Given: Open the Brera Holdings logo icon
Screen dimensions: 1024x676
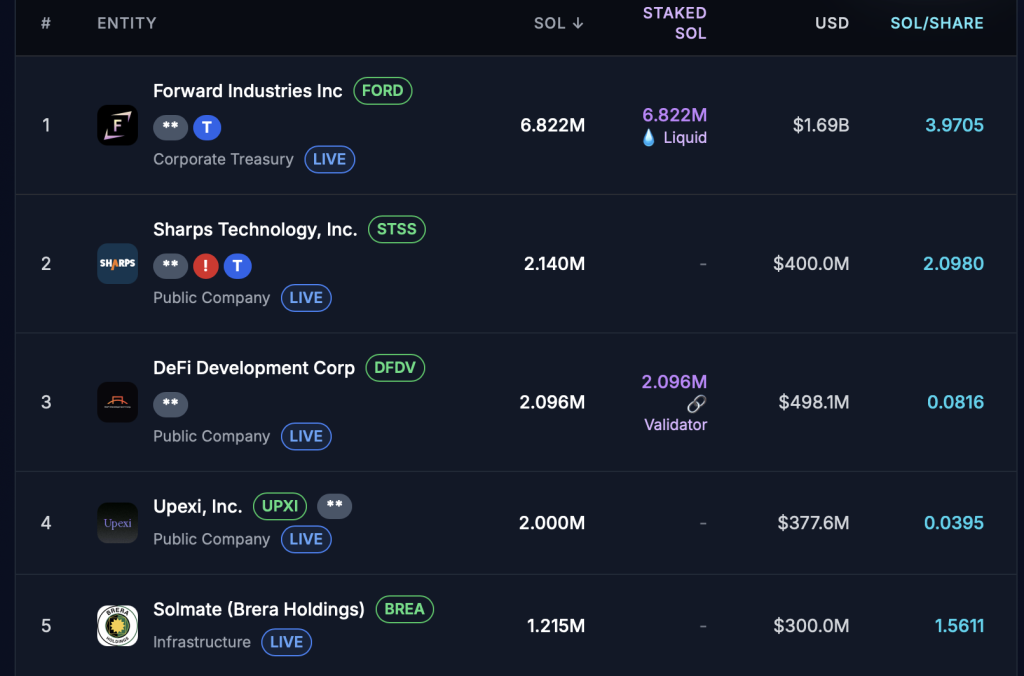Looking at the screenshot, I should [118, 625].
